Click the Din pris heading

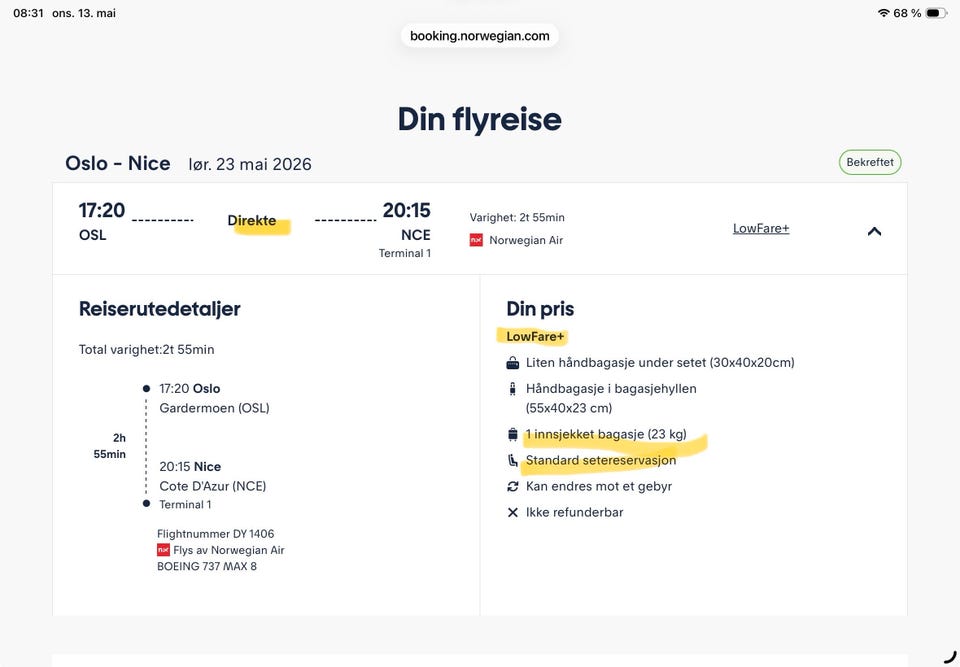[540, 309]
